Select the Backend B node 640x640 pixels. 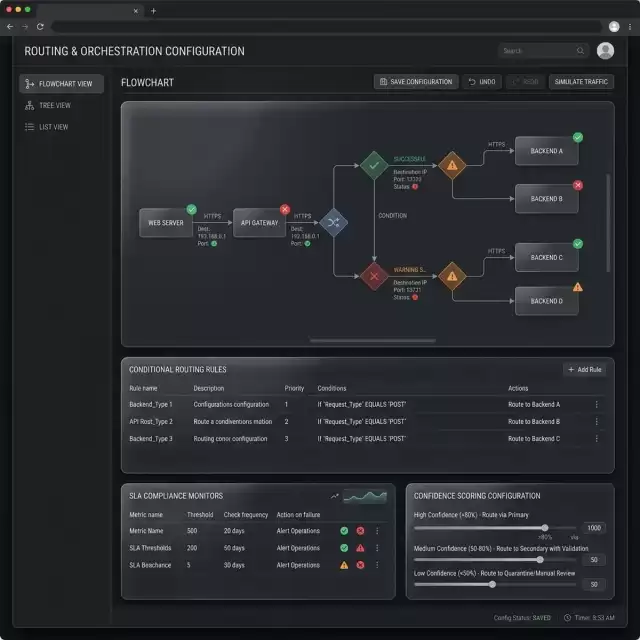(x=547, y=199)
